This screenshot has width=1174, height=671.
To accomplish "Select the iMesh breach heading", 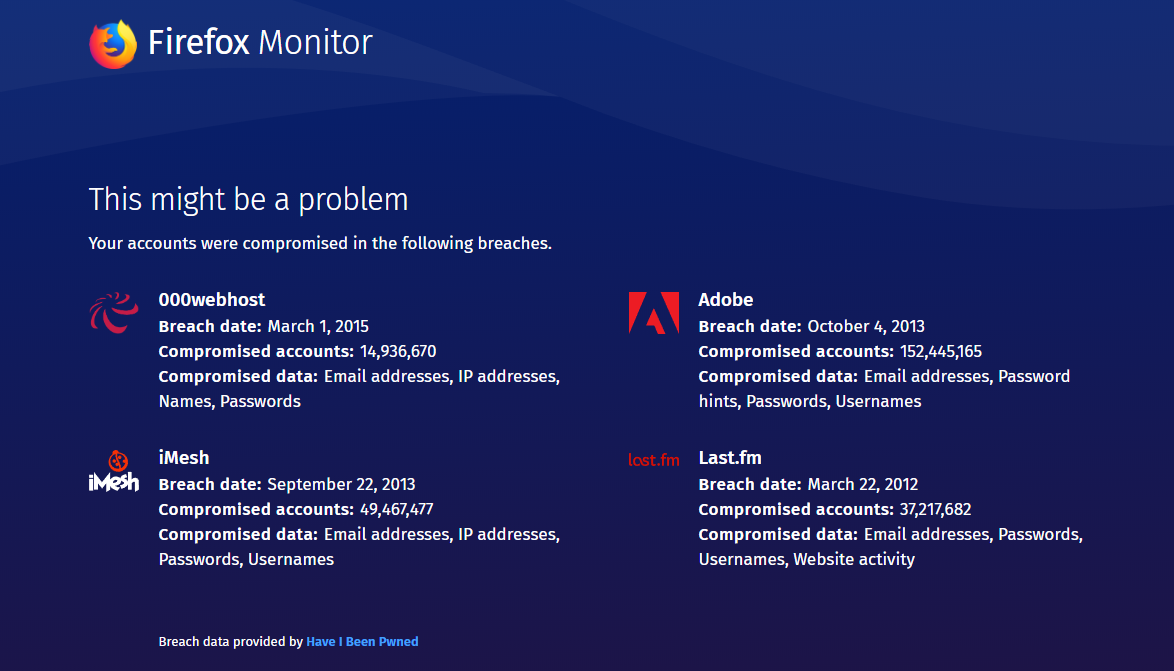I will (x=184, y=458).
